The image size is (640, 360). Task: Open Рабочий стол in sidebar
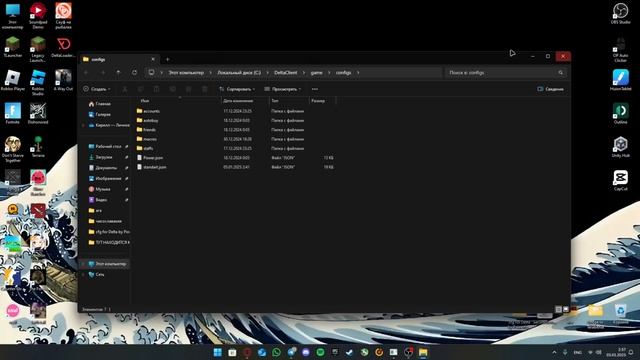tap(105, 147)
